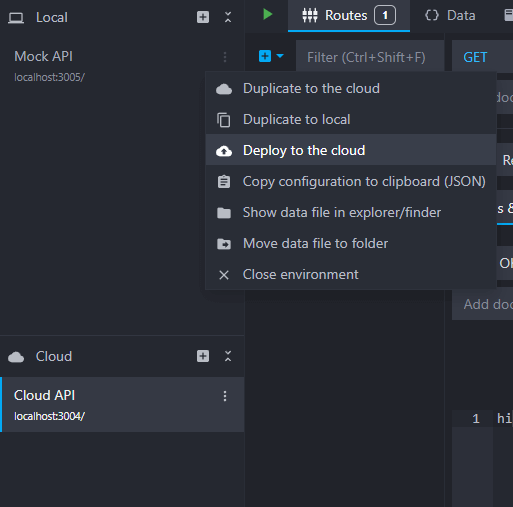Click the add local environment plus icon
This screenshot has height=507, width=513.
point(203,17)
